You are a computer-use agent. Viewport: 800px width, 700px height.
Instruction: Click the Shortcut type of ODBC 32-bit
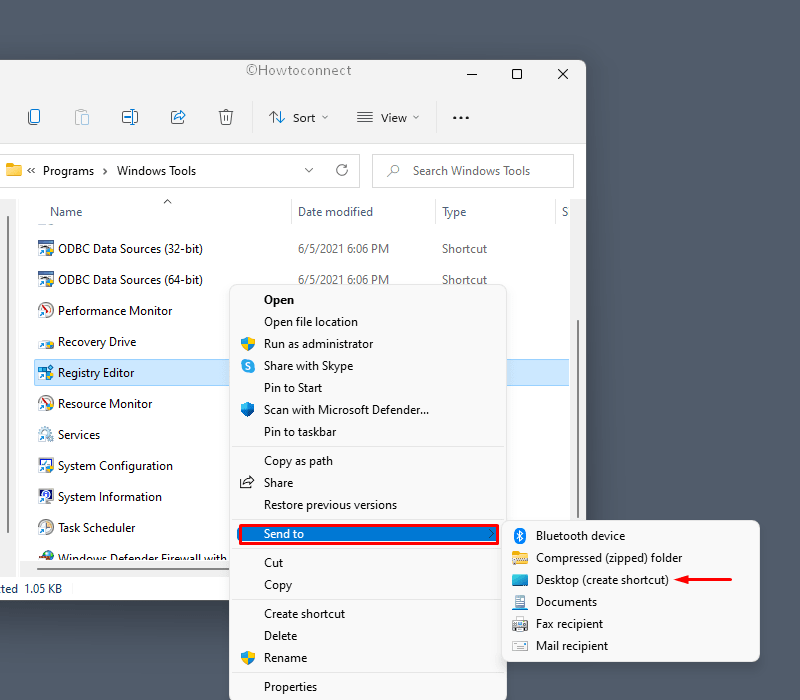[x=464, y=248]
